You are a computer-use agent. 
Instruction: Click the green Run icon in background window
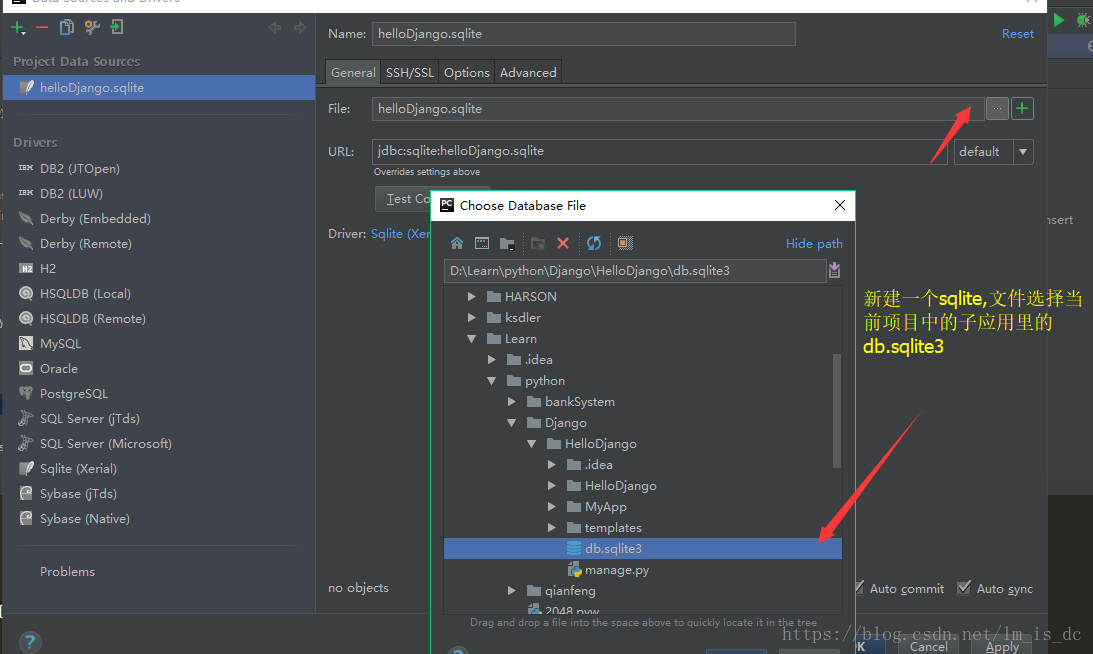pyautogui.click(x=1059, y=20)
